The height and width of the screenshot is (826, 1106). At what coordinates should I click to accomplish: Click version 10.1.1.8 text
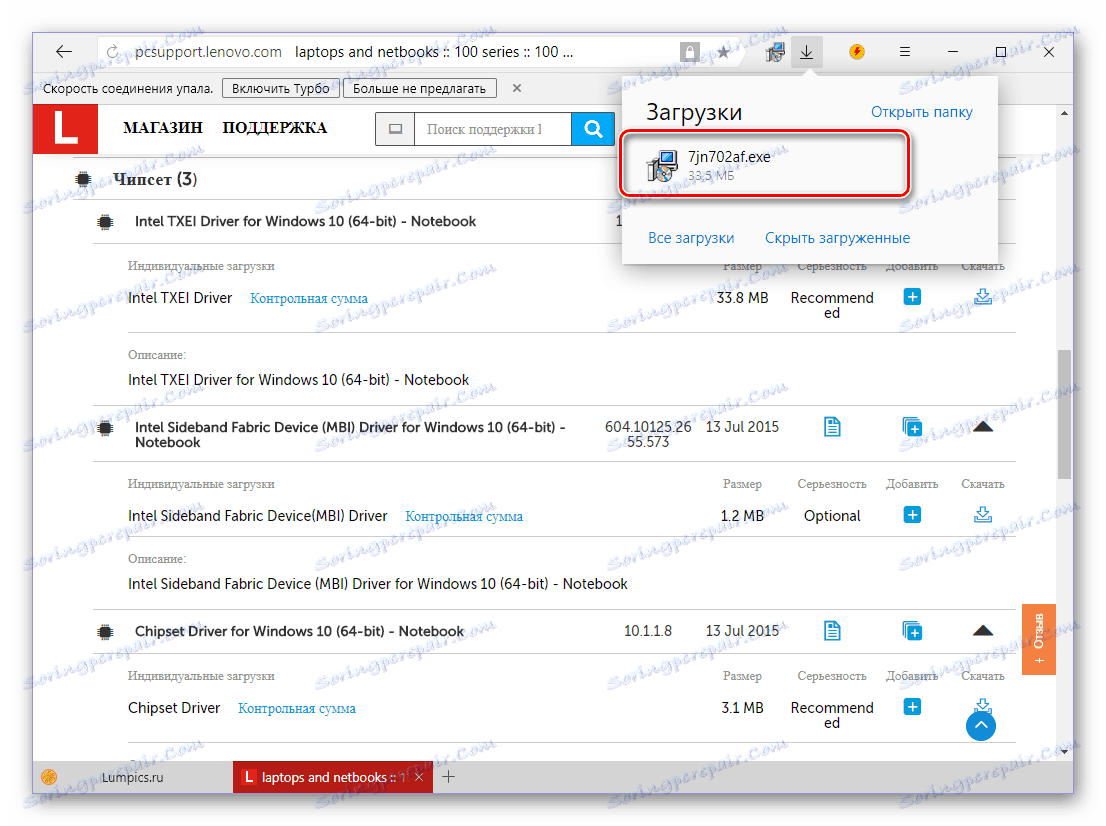tap(648, 631)
